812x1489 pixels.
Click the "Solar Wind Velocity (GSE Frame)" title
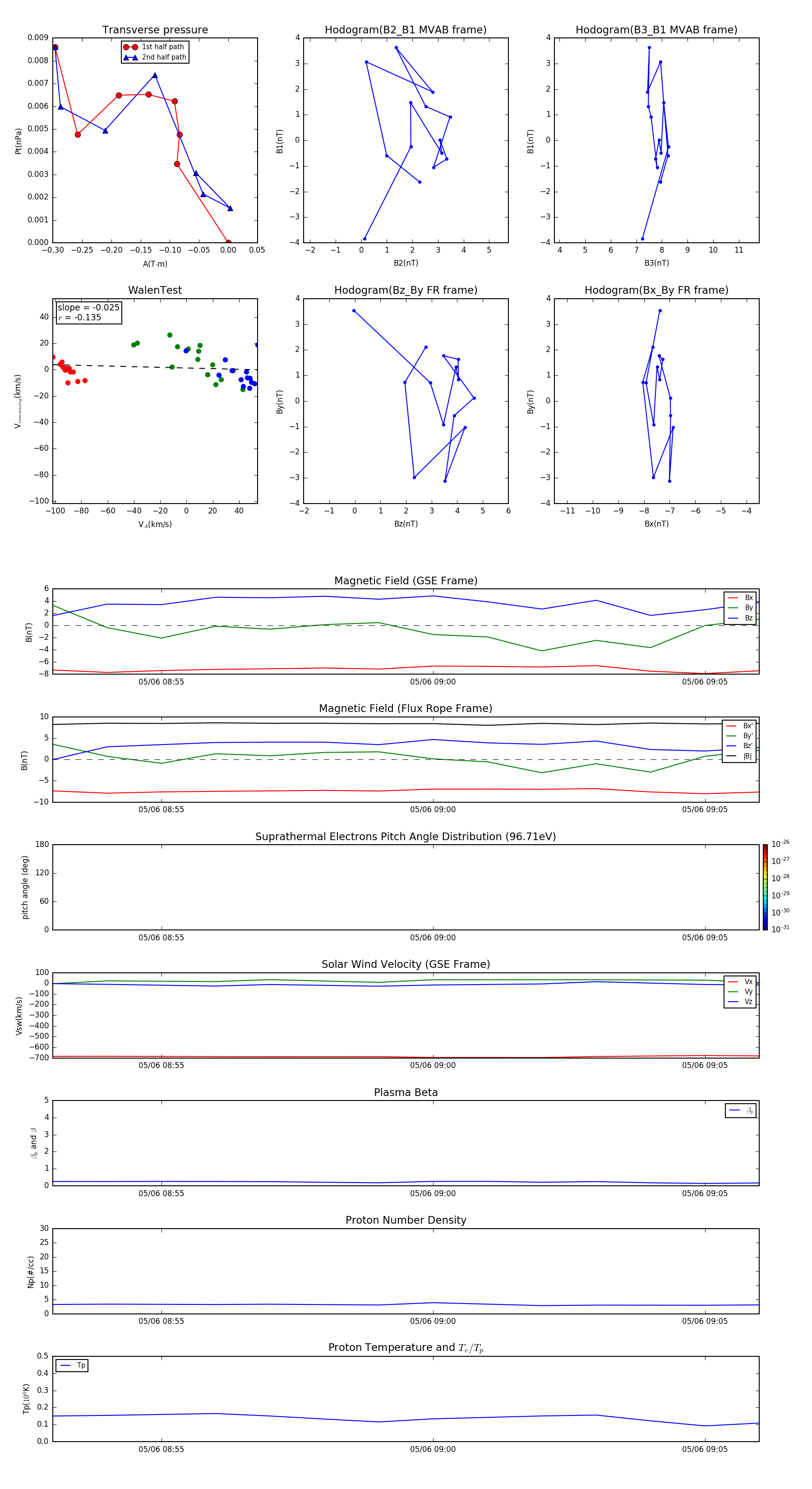(406, 964)
